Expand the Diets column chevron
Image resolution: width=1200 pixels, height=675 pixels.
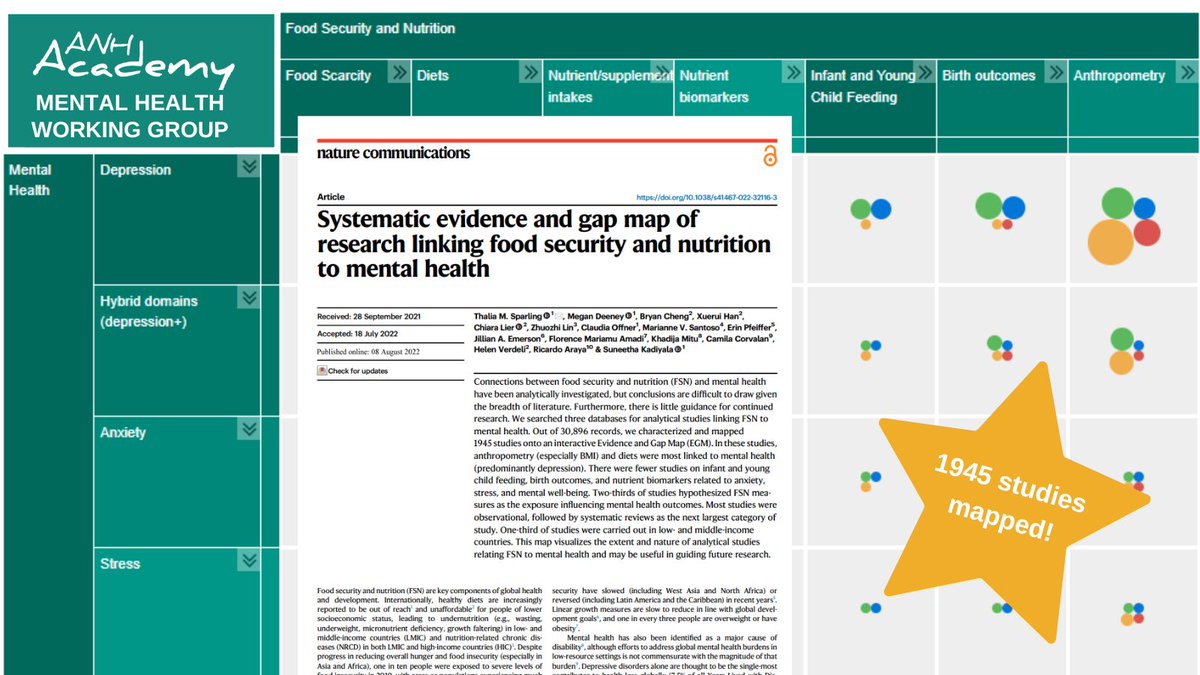pos(530,73)
